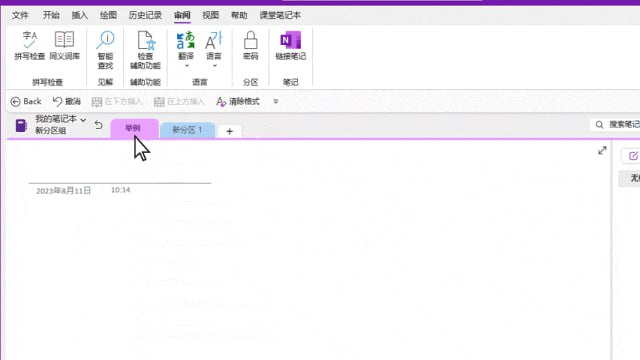
Task: Open the 文件 menu
Action: point(20,16)
